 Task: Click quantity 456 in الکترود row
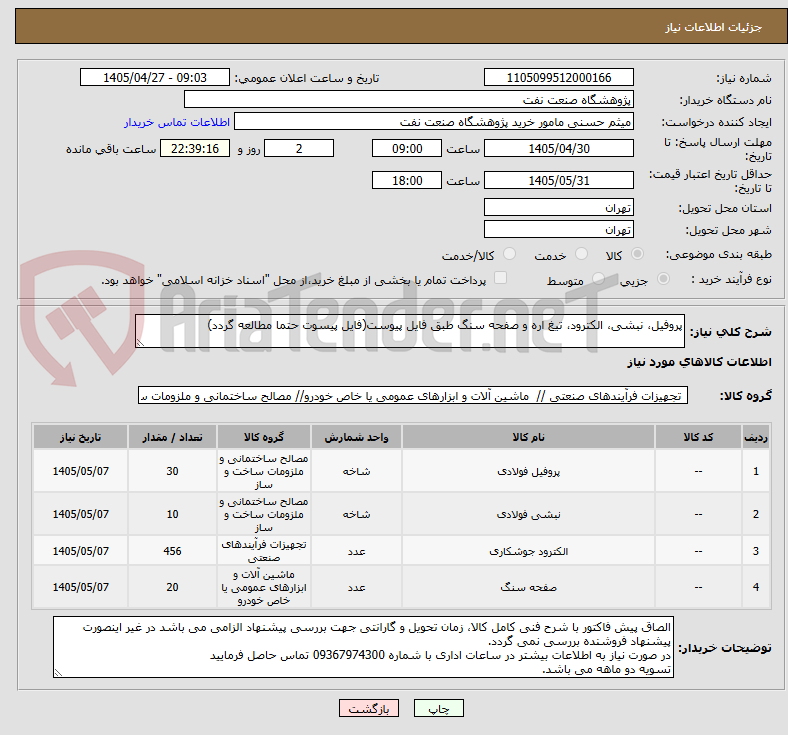(172, 551)
